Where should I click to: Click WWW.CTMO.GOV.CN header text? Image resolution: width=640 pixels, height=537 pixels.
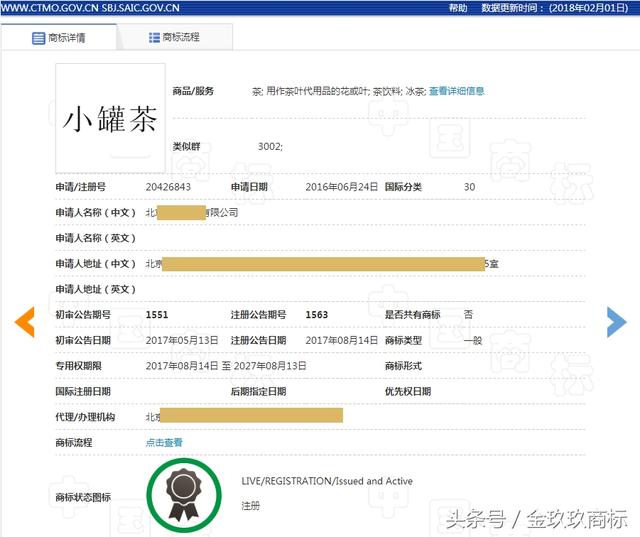click(x=50, y=8)
